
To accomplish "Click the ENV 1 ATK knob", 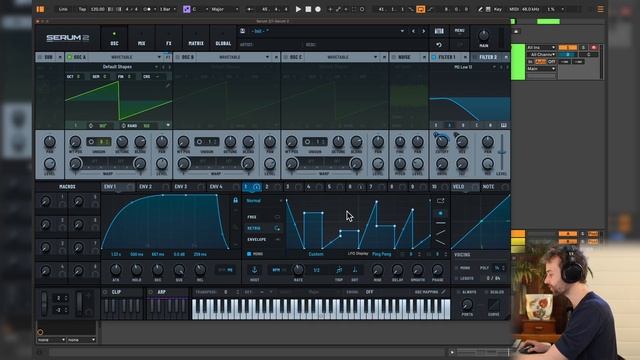I will pos(116,269).
